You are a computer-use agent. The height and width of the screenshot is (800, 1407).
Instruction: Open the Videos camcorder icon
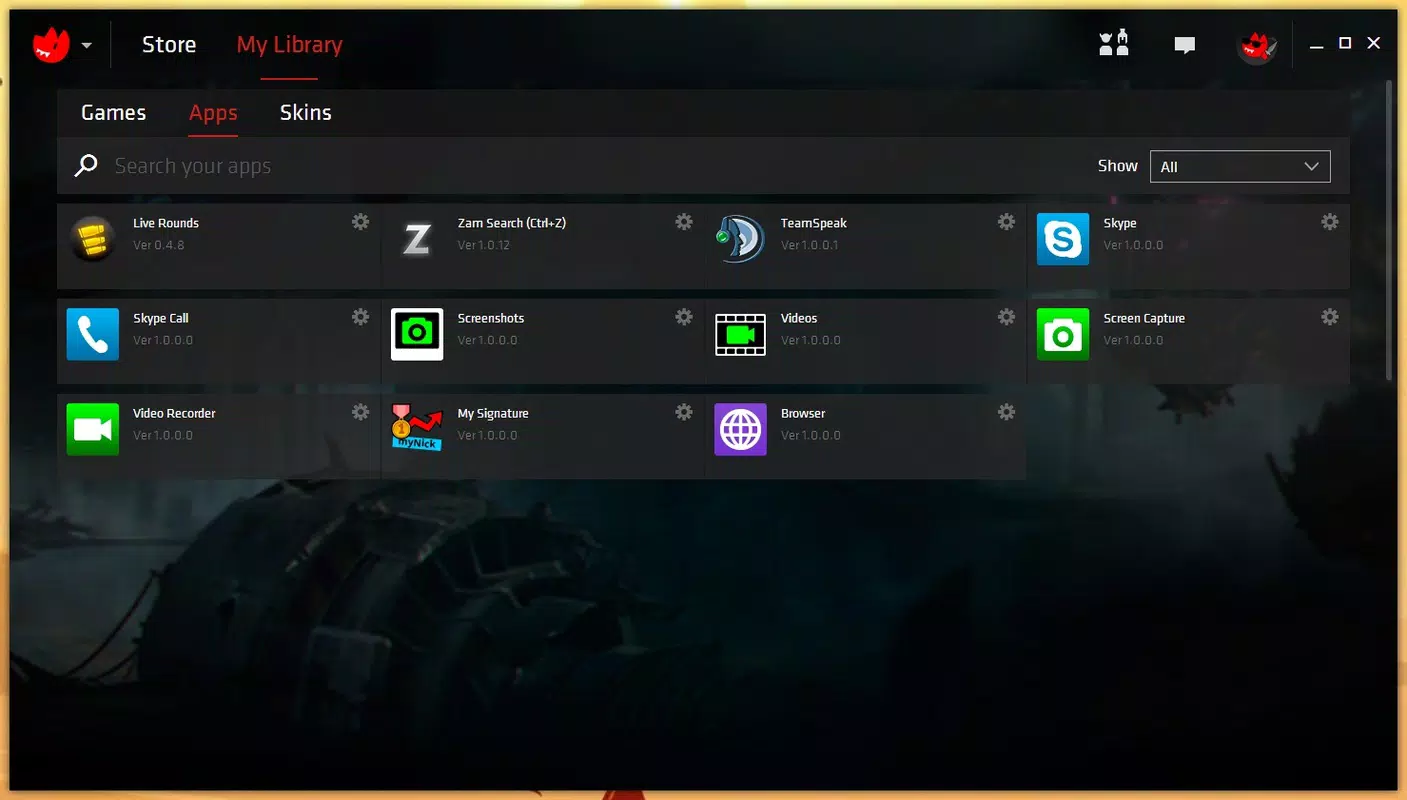tap(740, 334)
